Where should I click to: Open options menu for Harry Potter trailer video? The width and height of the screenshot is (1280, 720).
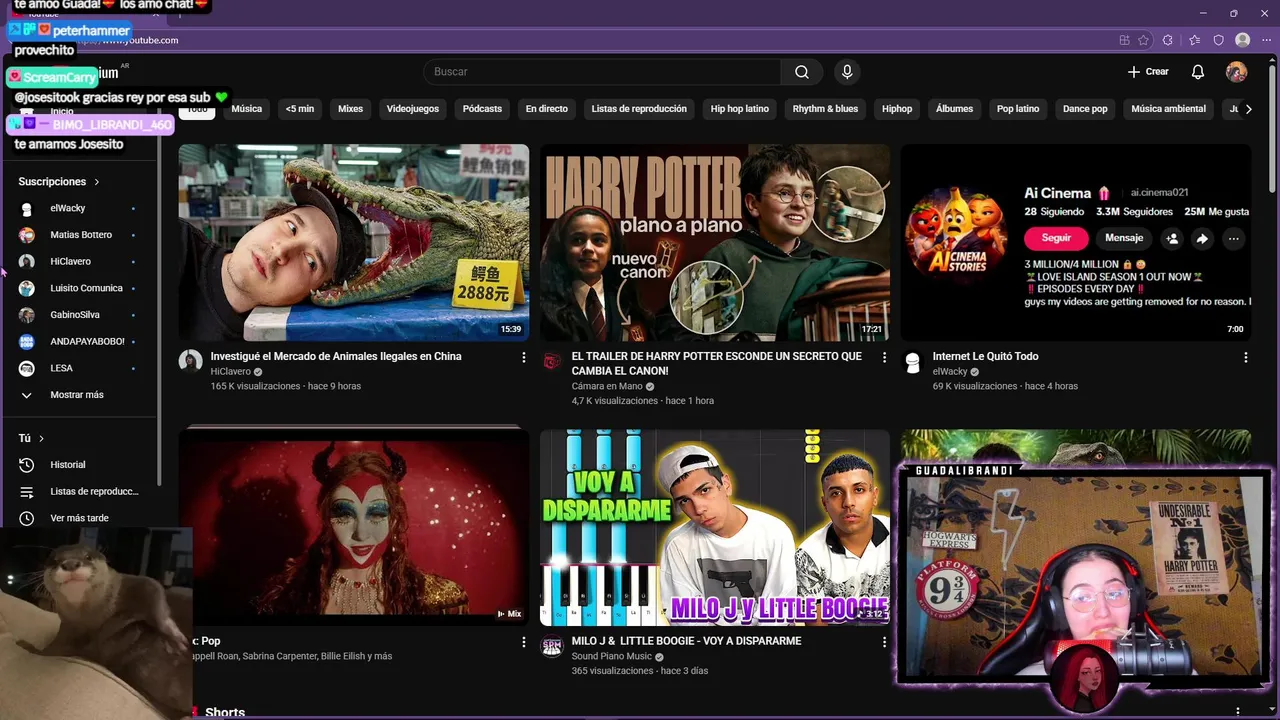point(884,357)
